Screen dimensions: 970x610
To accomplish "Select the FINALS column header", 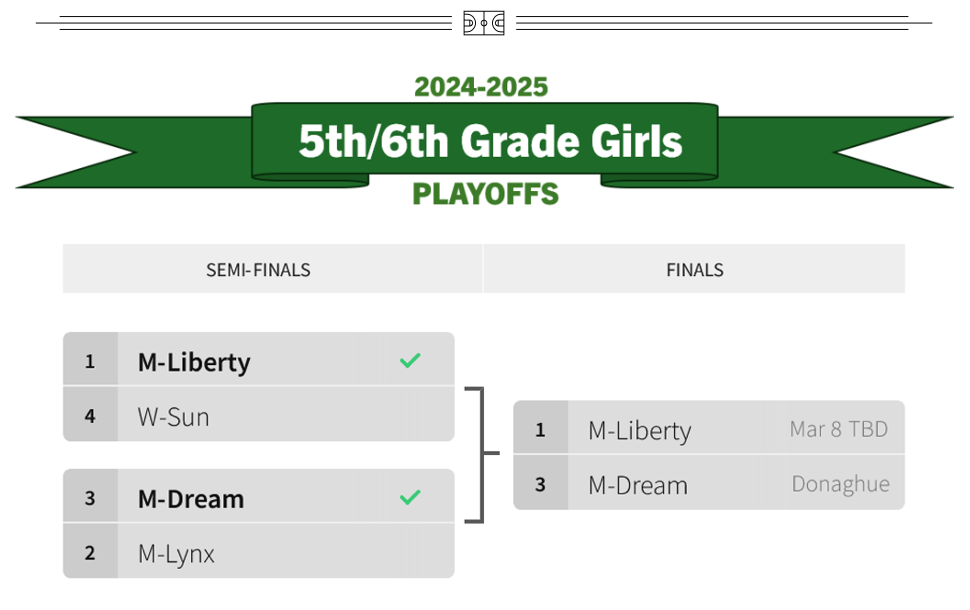I will 694,270.
